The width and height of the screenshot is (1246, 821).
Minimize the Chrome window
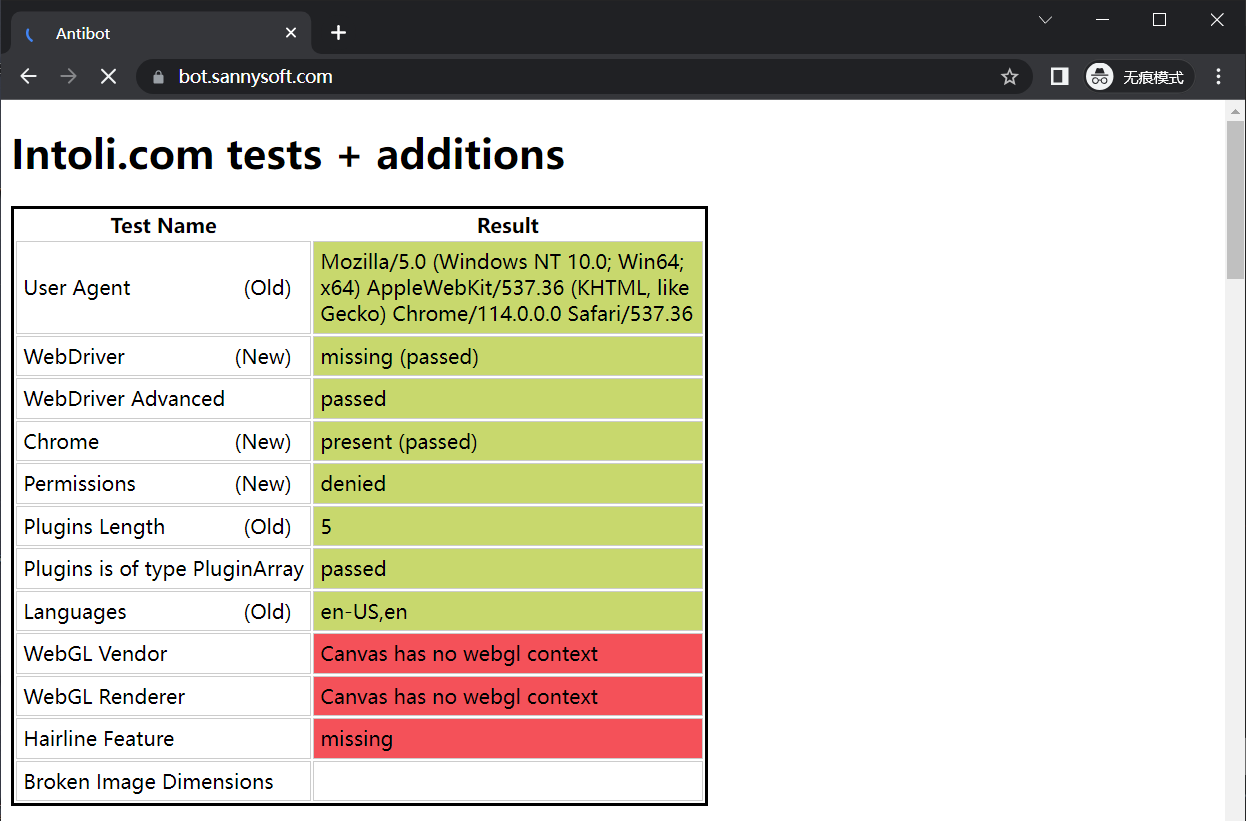point(1103,20)
